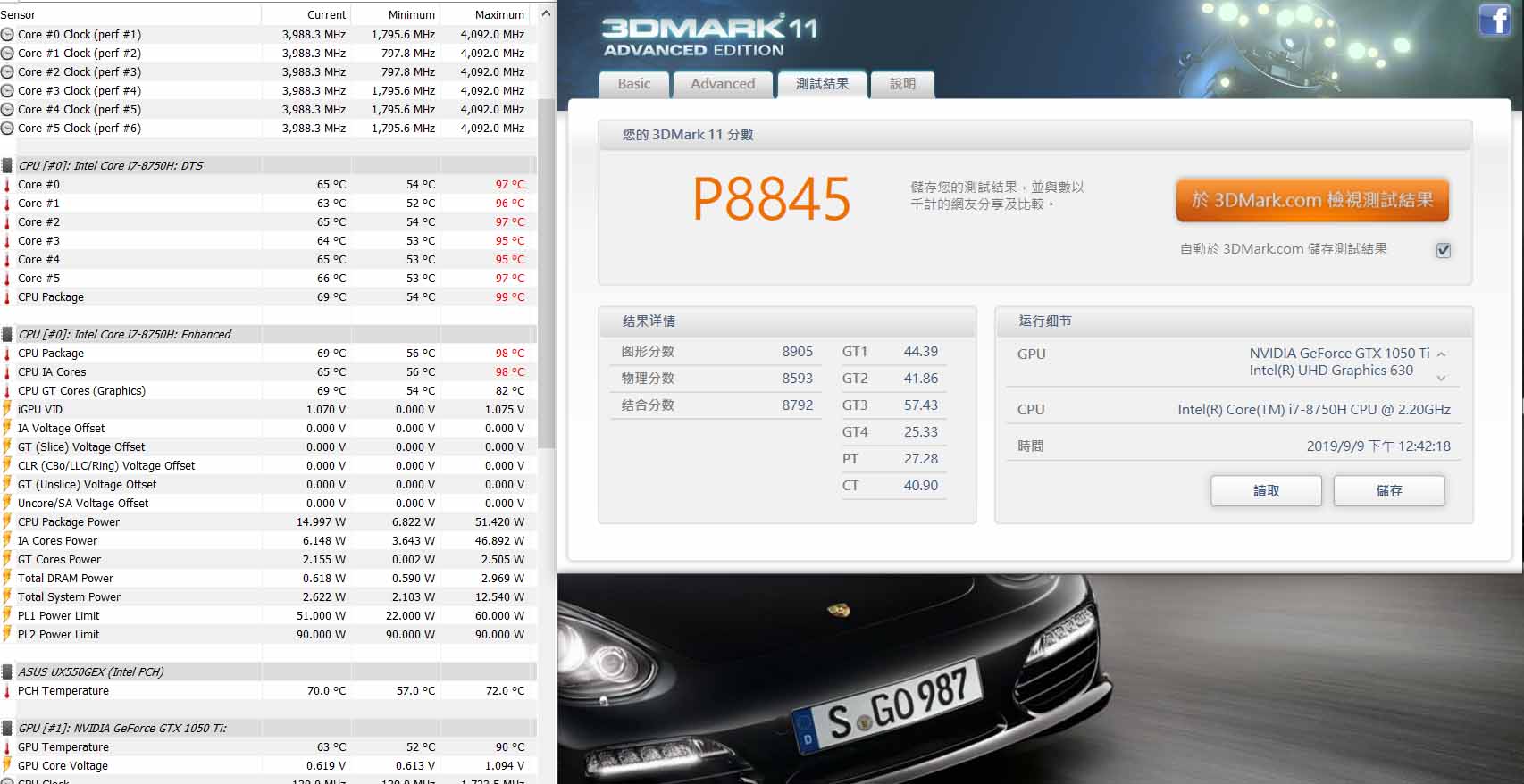
Task: Click thermometer icon next to PCH Temperature
Action: (7, 691)
